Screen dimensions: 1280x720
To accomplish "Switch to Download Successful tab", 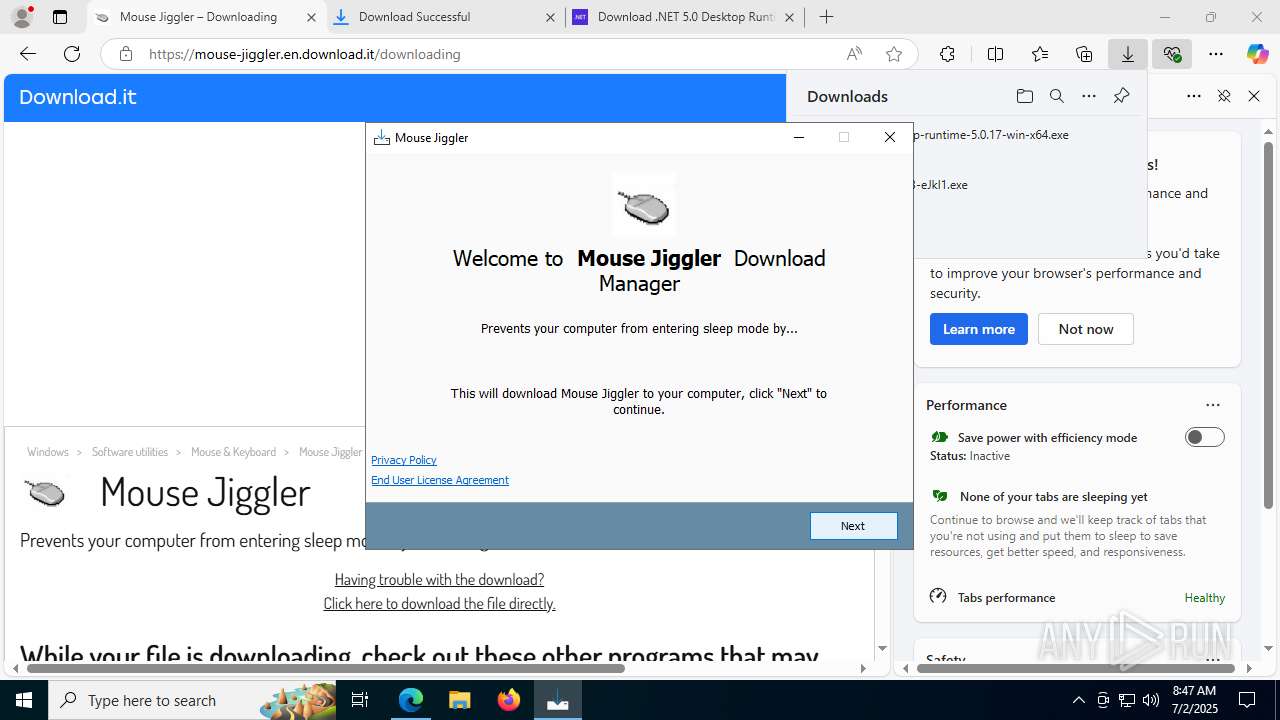I will pyautogui.click(x=446, y=17).
